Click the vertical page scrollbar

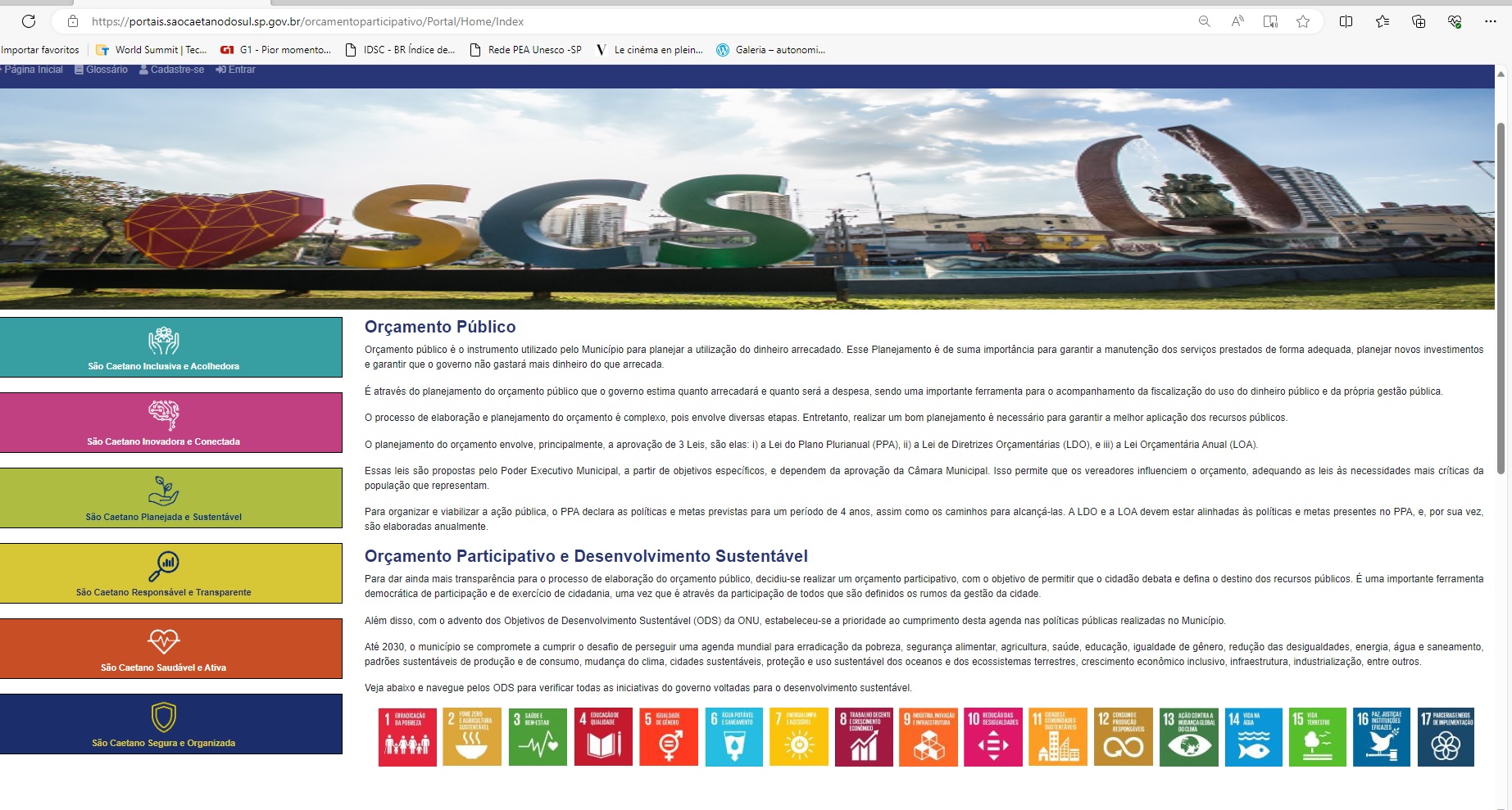coord(1501,299)
